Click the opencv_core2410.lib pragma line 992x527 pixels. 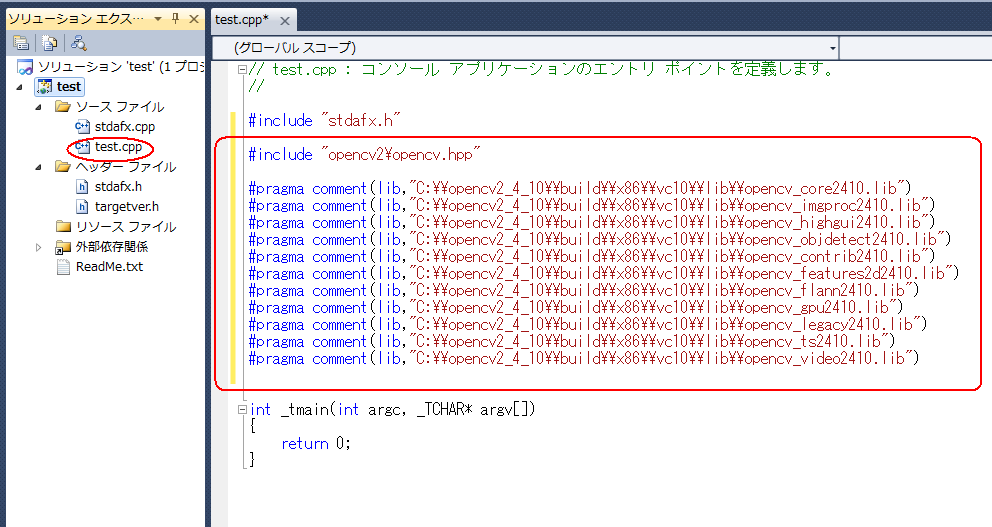point(580,189)
